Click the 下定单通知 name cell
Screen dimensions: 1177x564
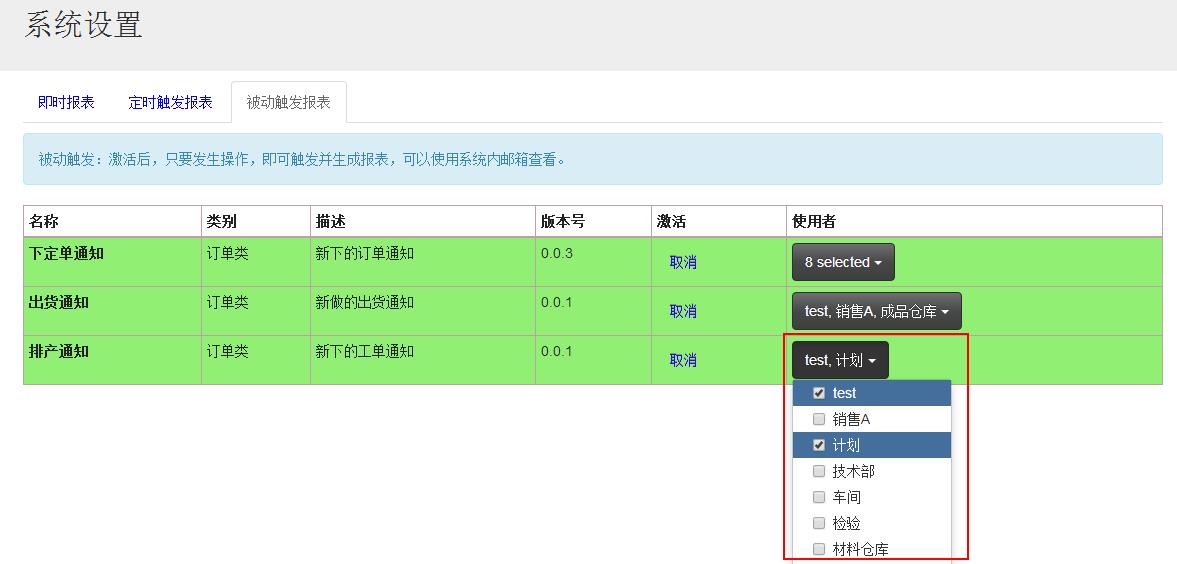[66, 254]
